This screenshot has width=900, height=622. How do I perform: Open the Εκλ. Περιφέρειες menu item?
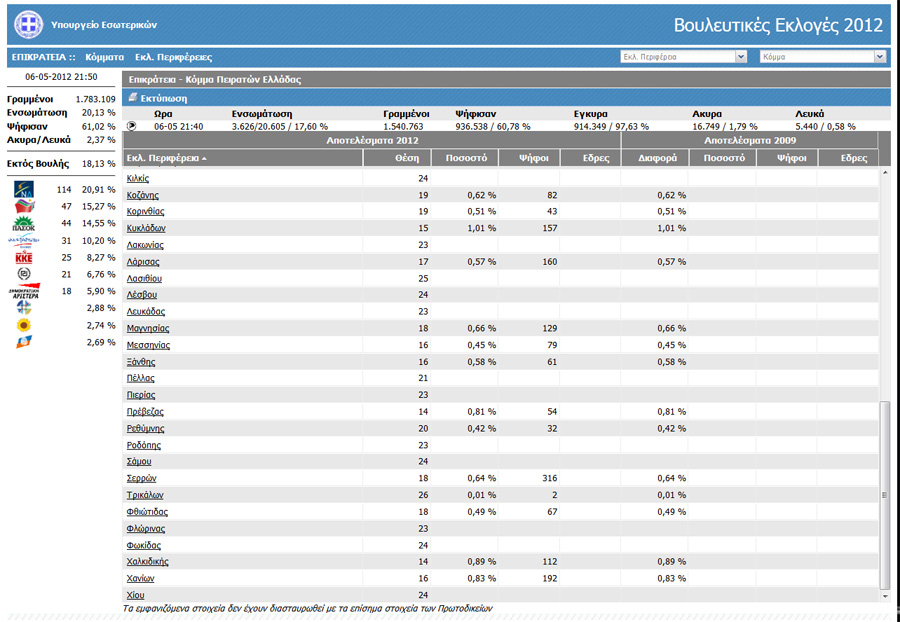(x=173, y=57)
